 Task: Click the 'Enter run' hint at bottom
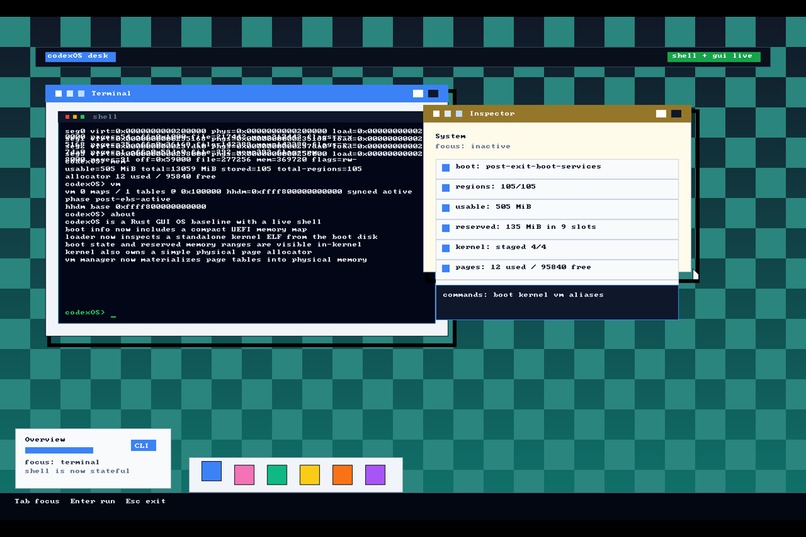pyautogui.click(x=93, y=501)
